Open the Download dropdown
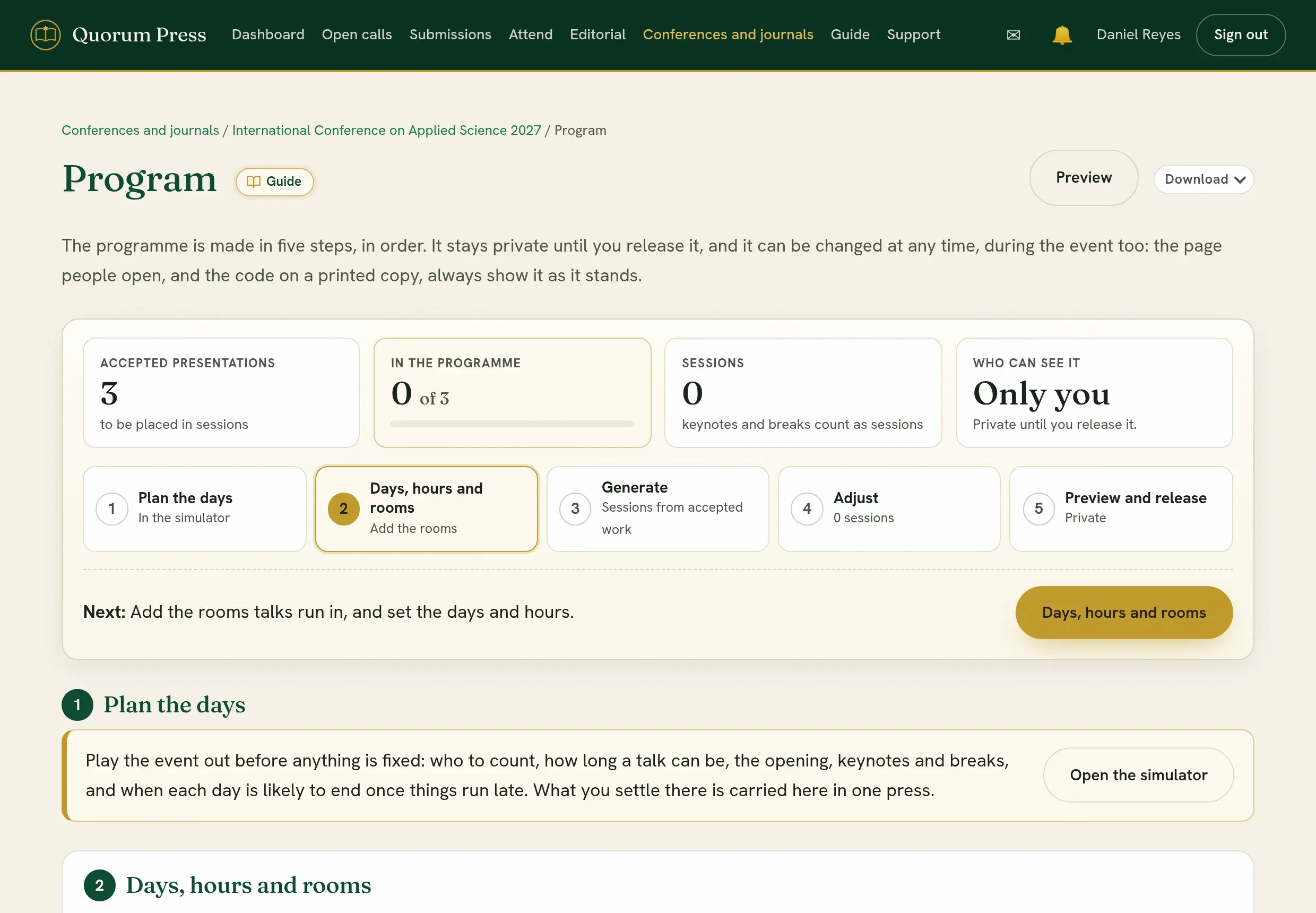Viewport: 1316px width, 913px height. point(1204,179)
